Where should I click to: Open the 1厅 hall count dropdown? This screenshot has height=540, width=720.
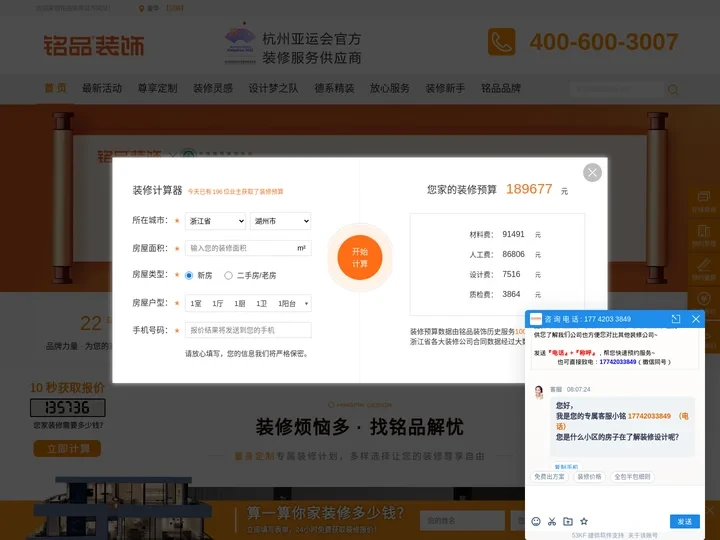(x=218, y=304)
